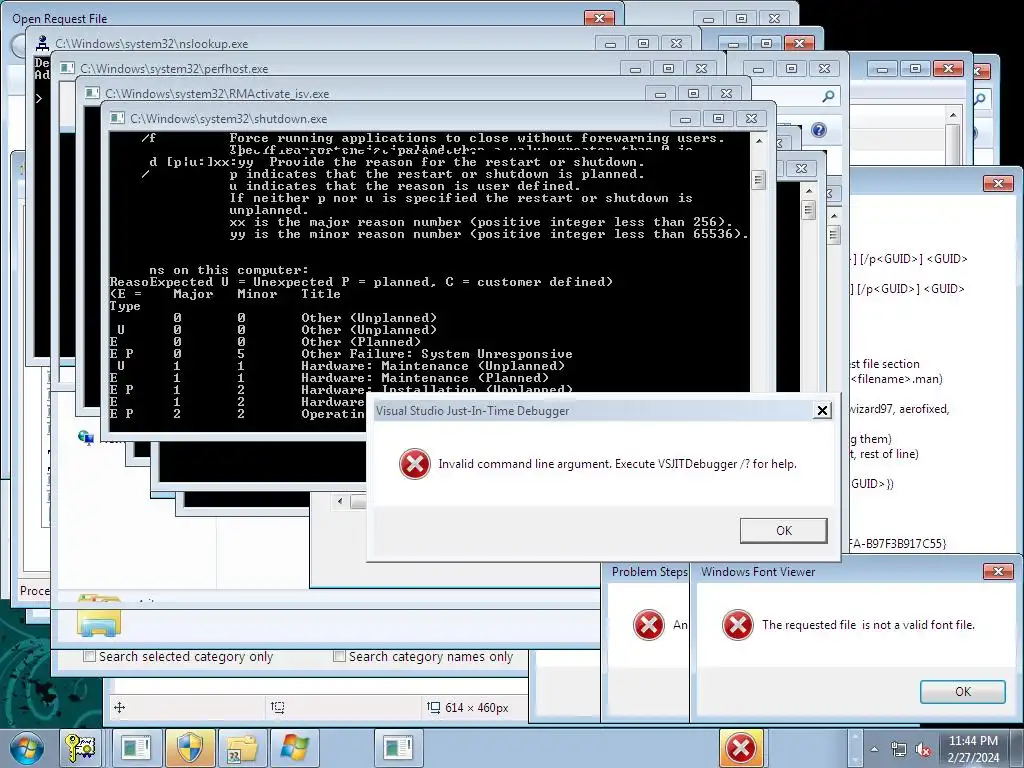Click the network computer icon below the console

point(86,438)
